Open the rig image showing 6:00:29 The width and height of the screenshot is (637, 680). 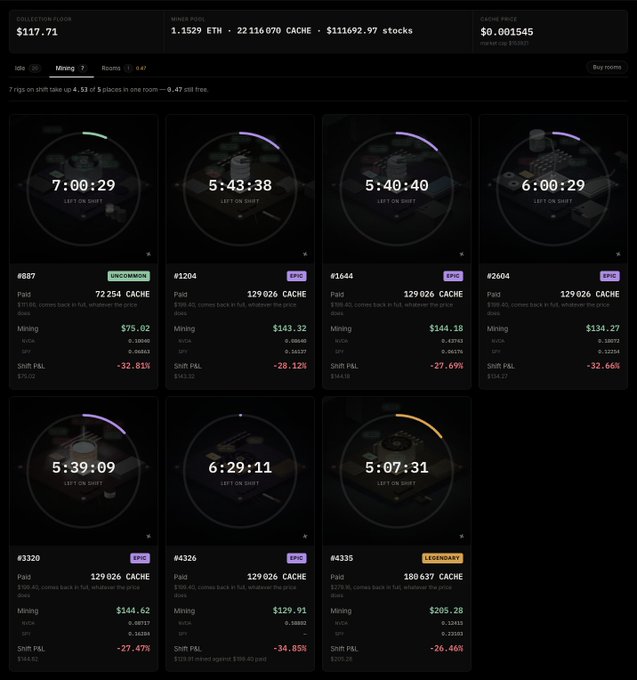(553, 189)
